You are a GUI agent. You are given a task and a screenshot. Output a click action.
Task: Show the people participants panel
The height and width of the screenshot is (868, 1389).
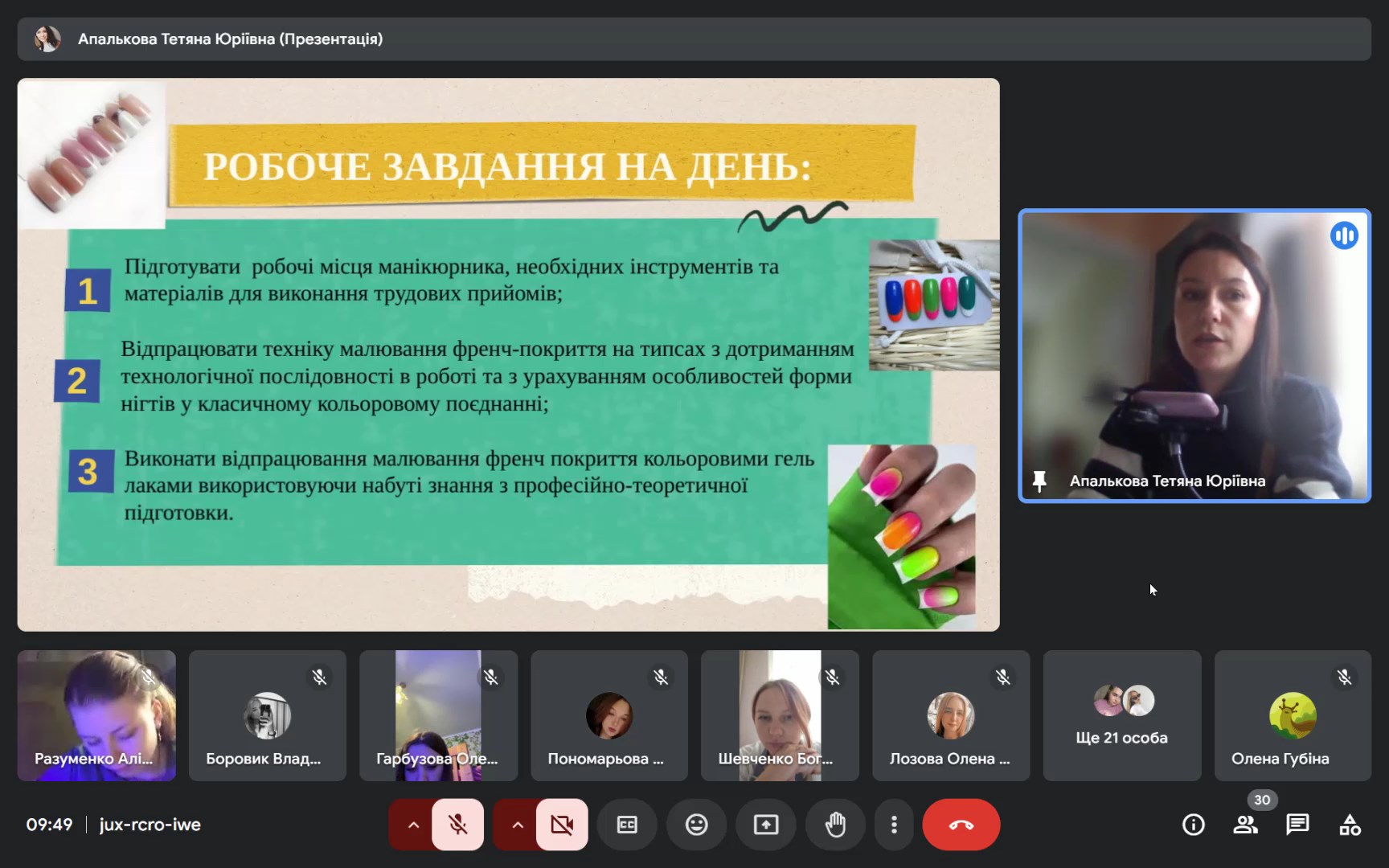pyautogui.click(x=1246, y=825)
